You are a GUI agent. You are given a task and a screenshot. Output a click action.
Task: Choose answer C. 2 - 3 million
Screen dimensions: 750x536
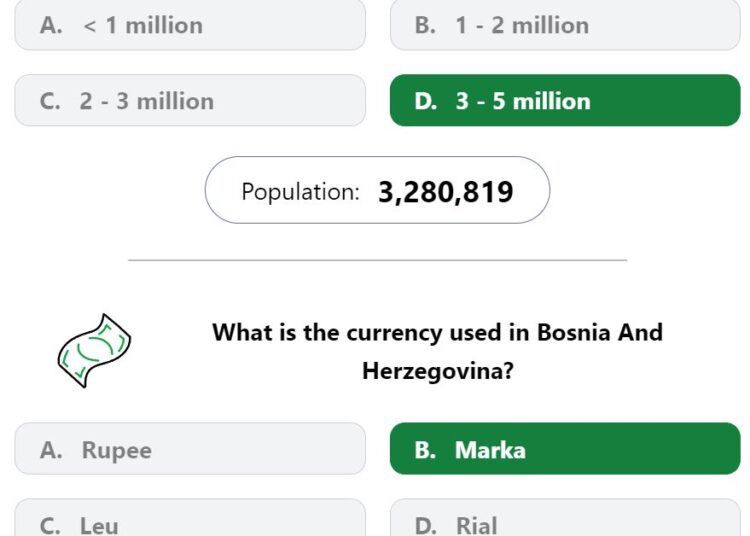click(x=190, y=100)
